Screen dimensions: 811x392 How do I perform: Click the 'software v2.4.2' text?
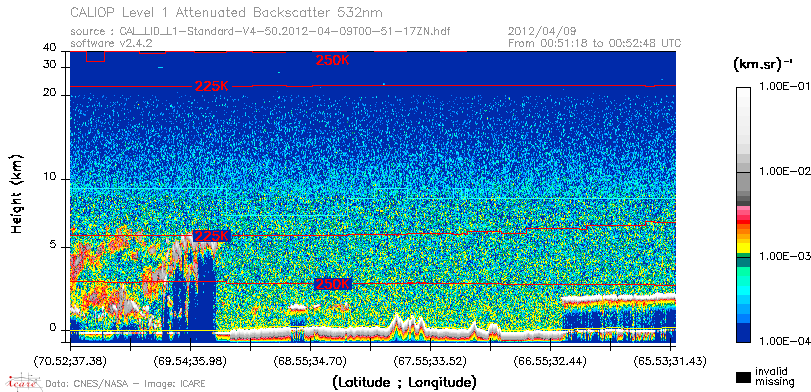110,43
